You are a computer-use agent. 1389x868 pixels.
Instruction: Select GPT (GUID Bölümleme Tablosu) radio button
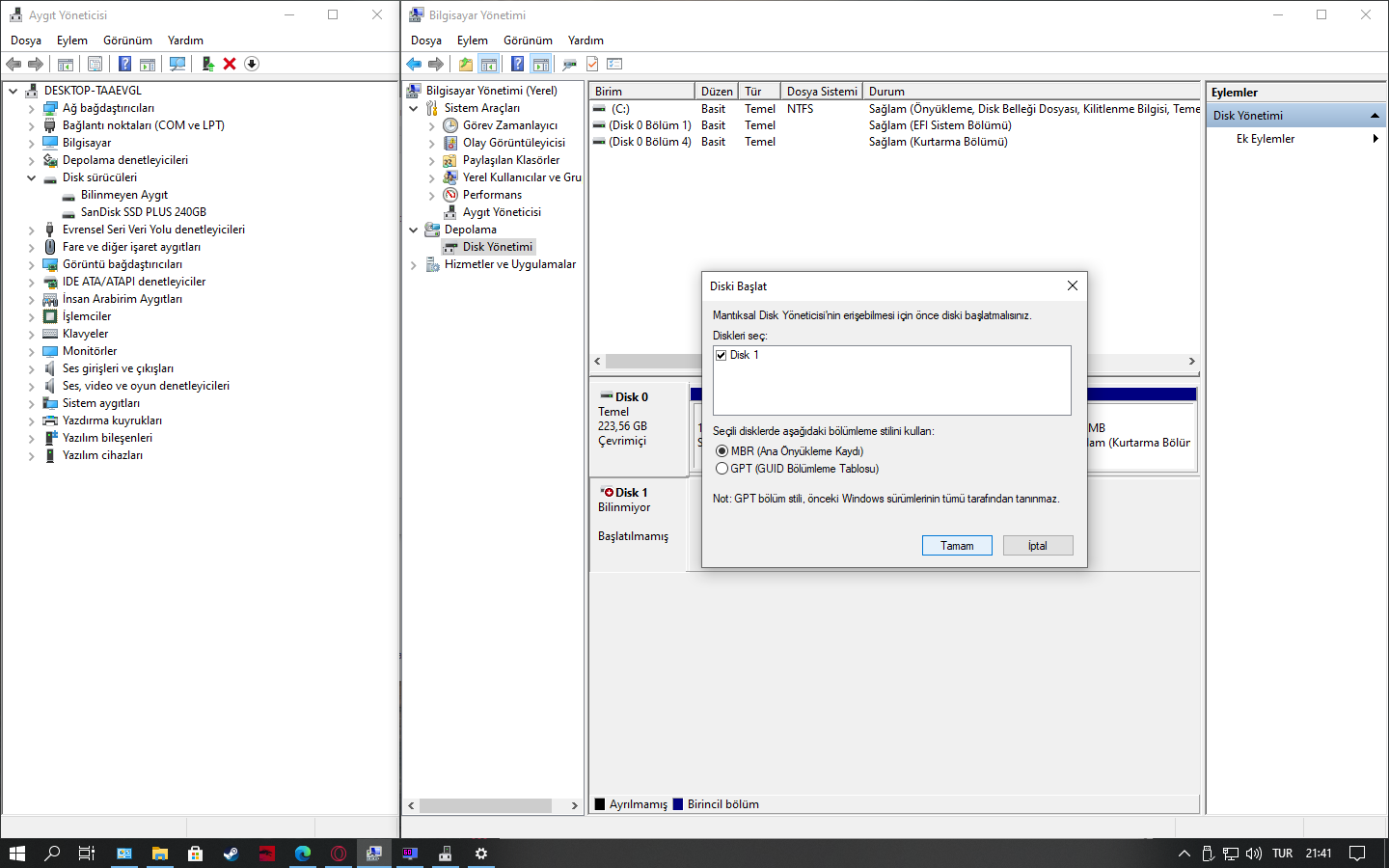coord(722,469)
